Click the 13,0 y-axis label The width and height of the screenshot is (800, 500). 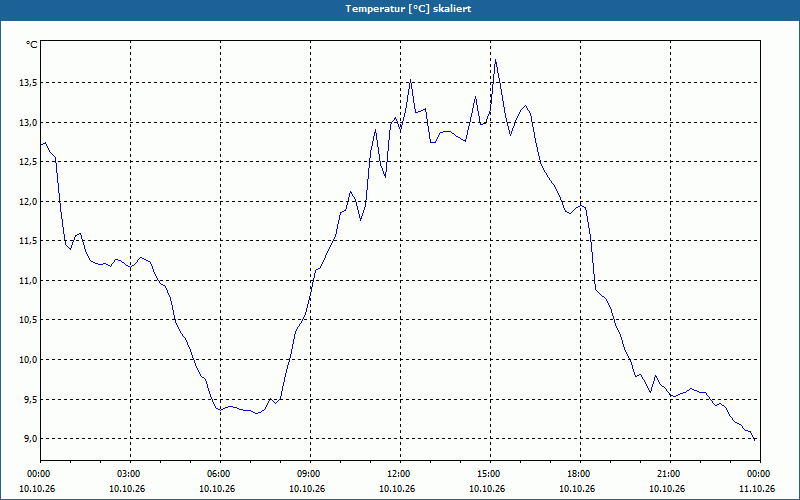[28, 123]
